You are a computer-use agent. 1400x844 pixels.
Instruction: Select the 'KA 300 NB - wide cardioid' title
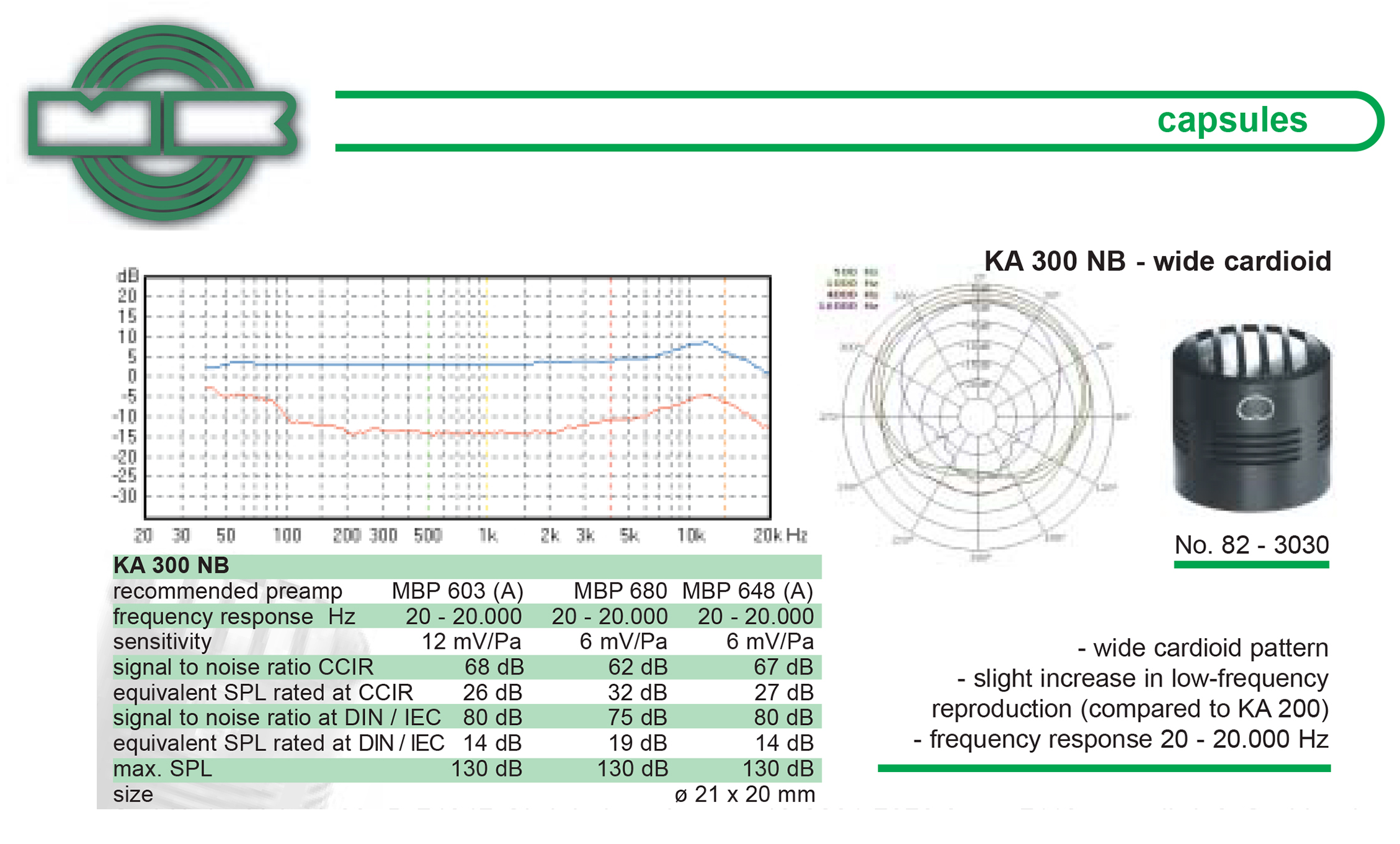tap(1157, 261)
